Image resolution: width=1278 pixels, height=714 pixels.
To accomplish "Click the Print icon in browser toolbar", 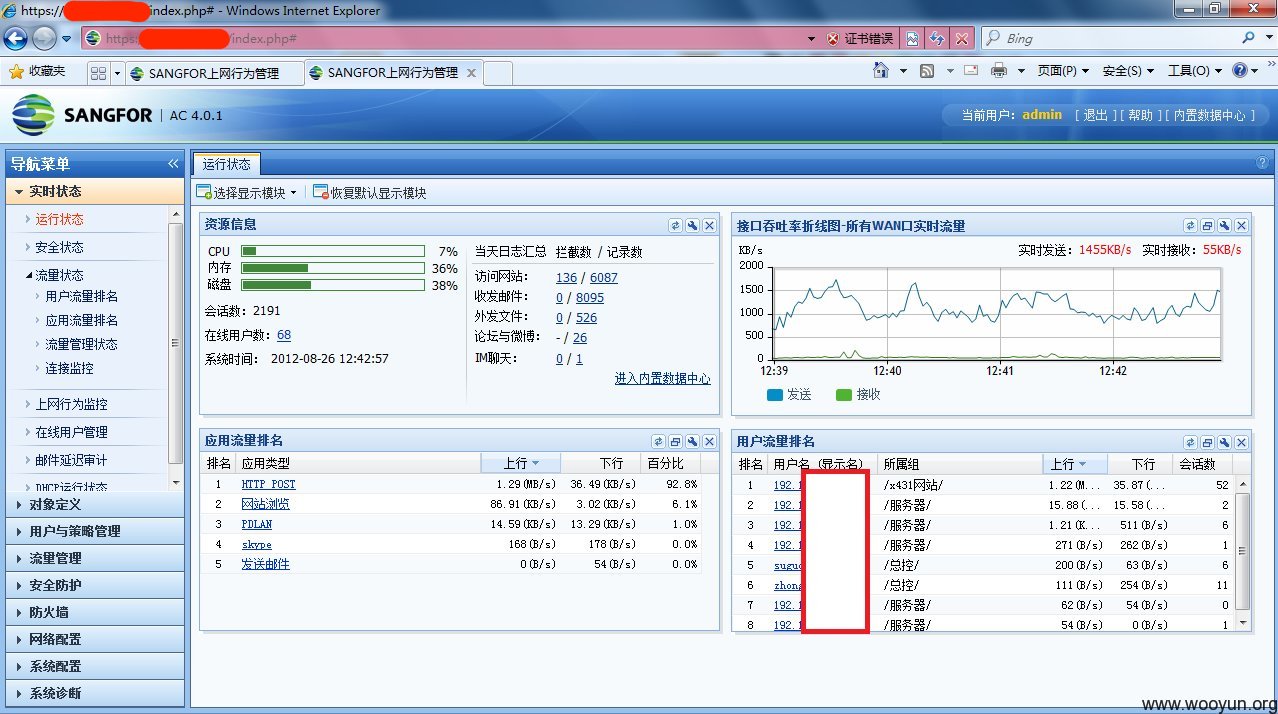I will click(997, 72).
